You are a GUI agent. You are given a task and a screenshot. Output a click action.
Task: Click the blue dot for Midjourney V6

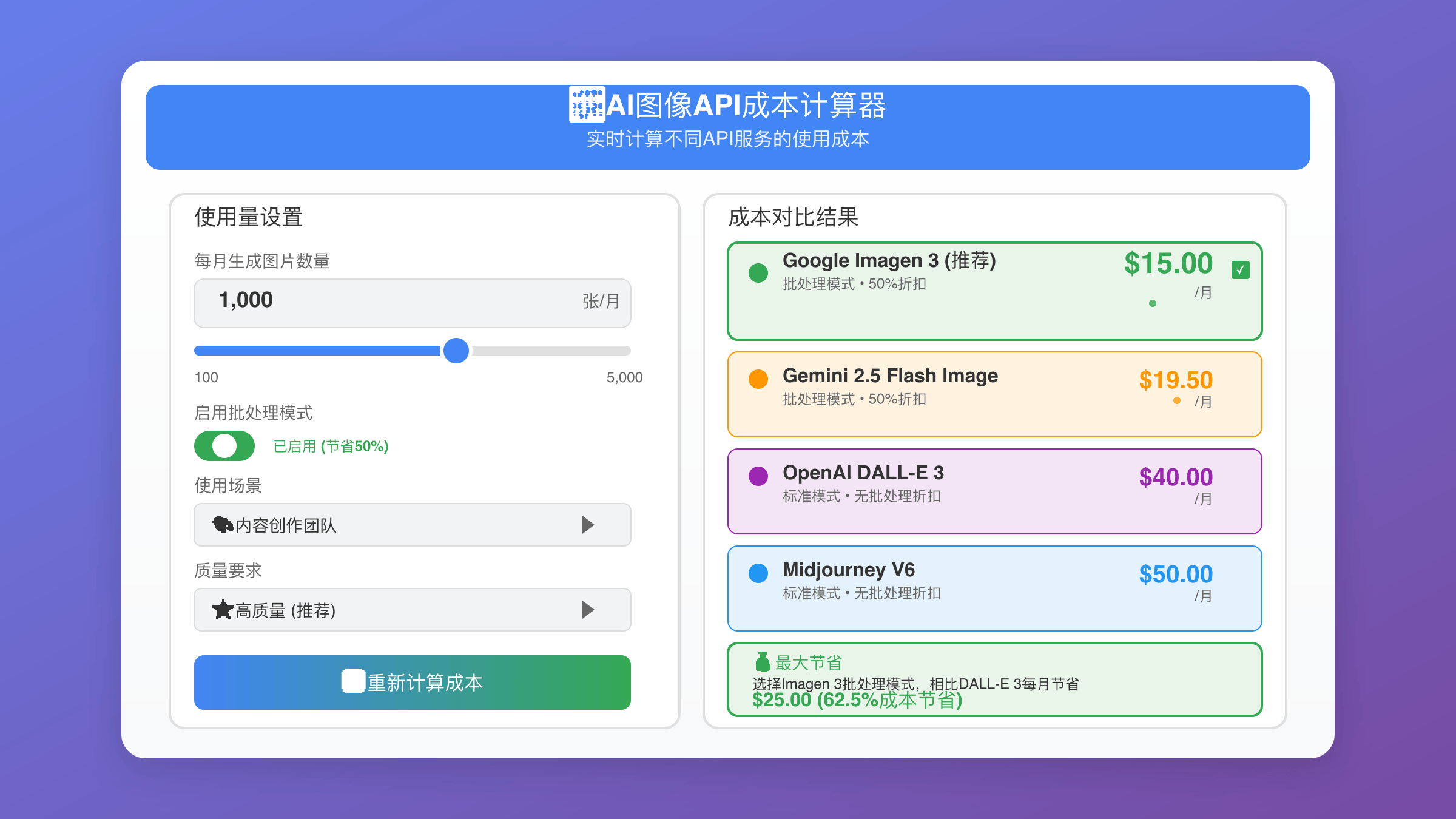tap(758, 573)
